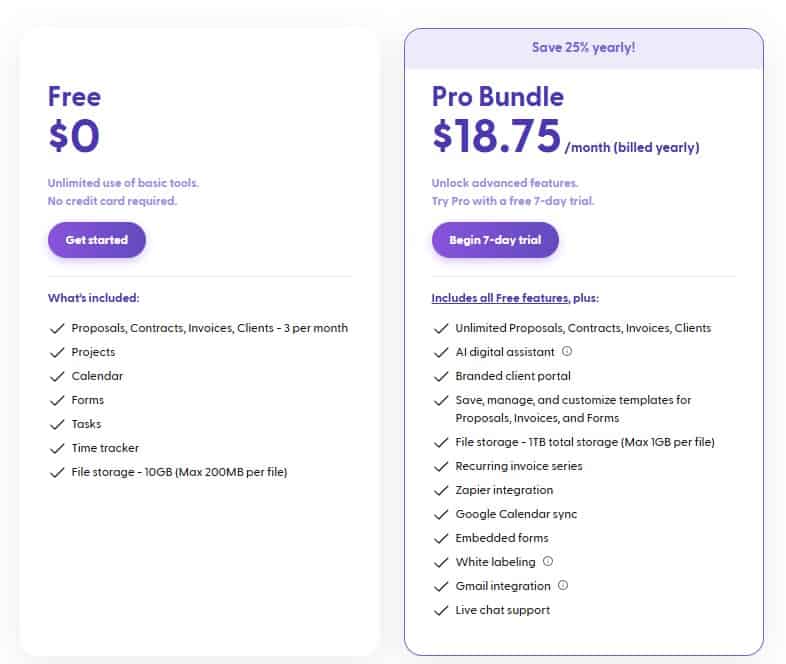Image resolution: width=786 pixels, height=664 pixels.
Task: Click the Embedded forms feature item
Action: pyautogui.click(x=502, y=538)
